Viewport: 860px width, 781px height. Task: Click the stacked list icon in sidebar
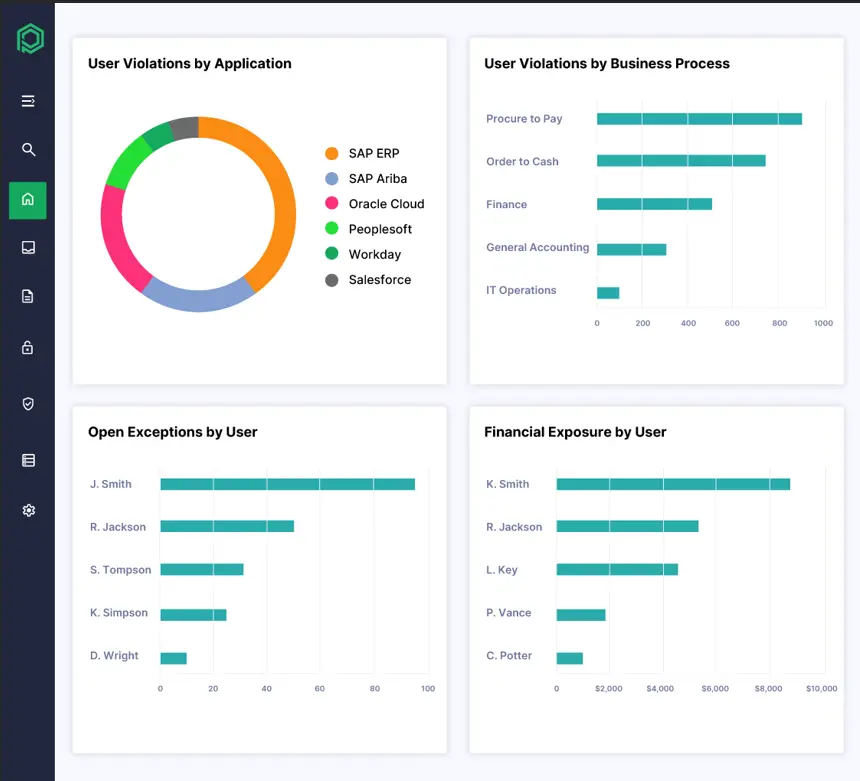coord(28,460)
